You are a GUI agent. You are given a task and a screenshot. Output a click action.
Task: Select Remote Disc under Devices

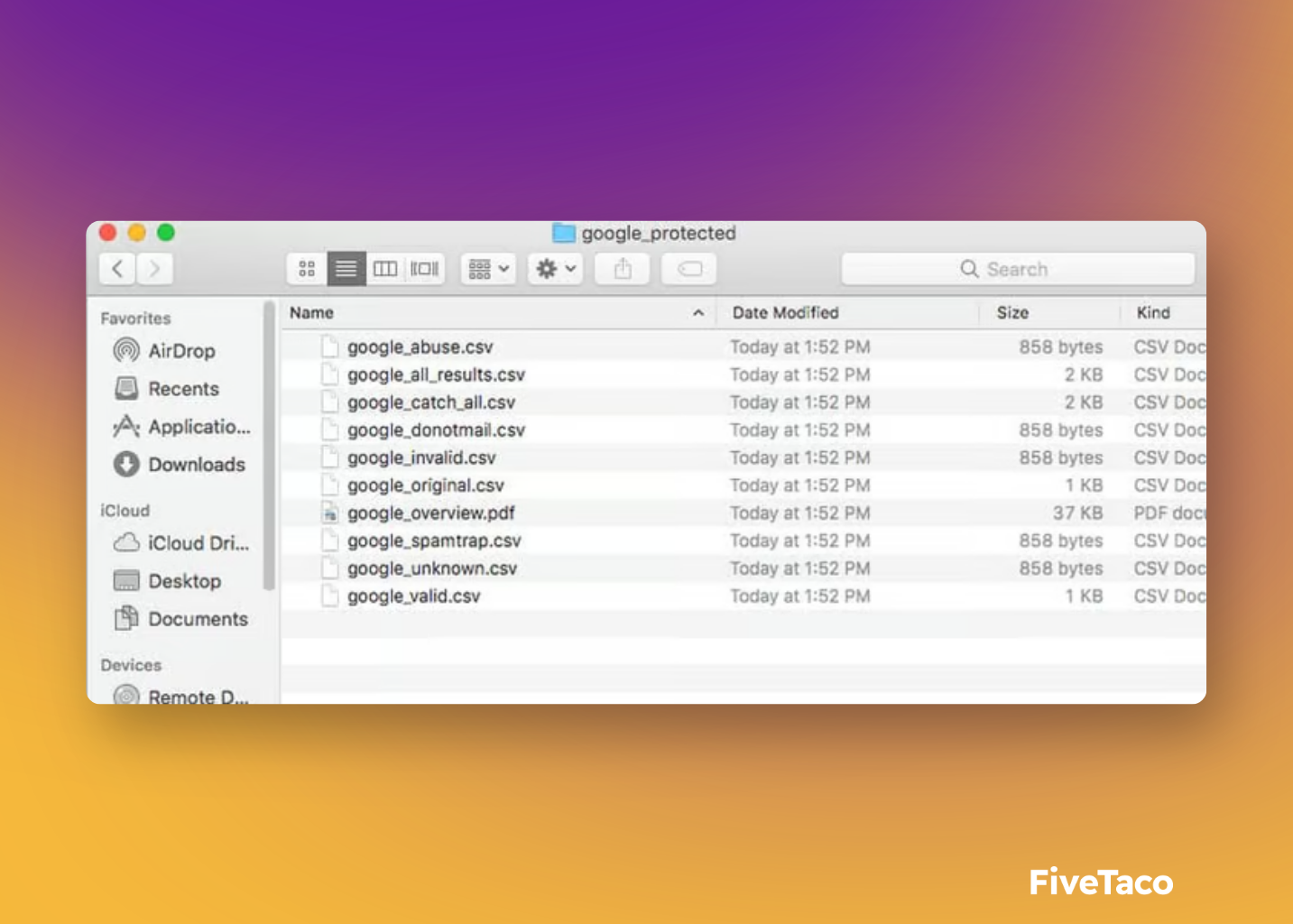(180, 696)
